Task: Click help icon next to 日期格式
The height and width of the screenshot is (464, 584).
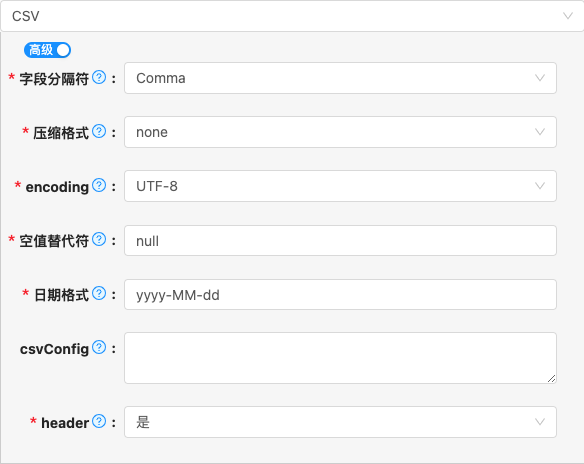Action: coord(99,293)
